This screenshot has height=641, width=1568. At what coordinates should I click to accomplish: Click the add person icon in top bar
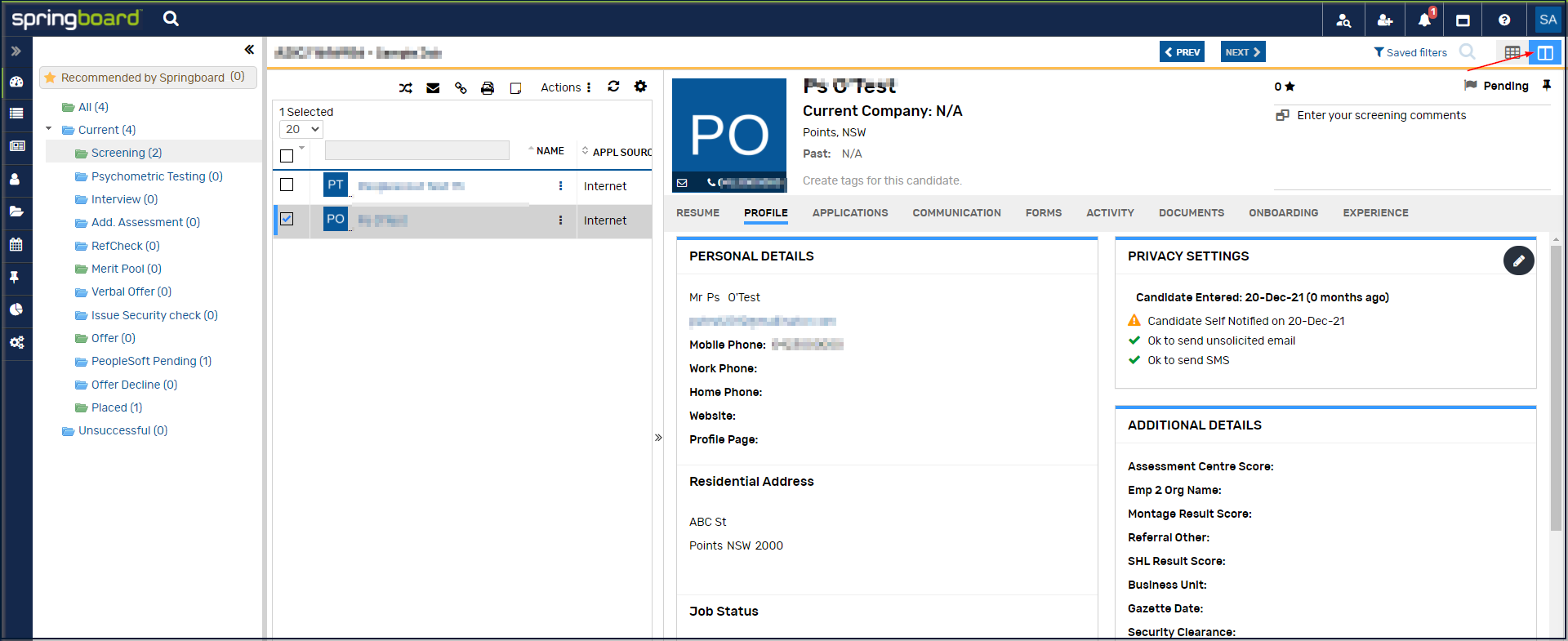[1384, 20]
